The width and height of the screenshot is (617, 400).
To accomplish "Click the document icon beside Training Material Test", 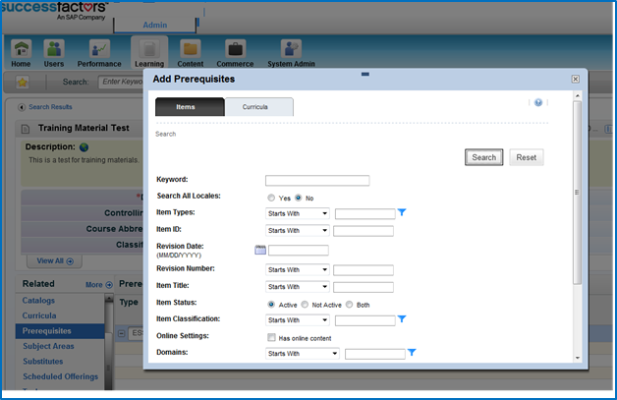I will click(x=25, y=129).
